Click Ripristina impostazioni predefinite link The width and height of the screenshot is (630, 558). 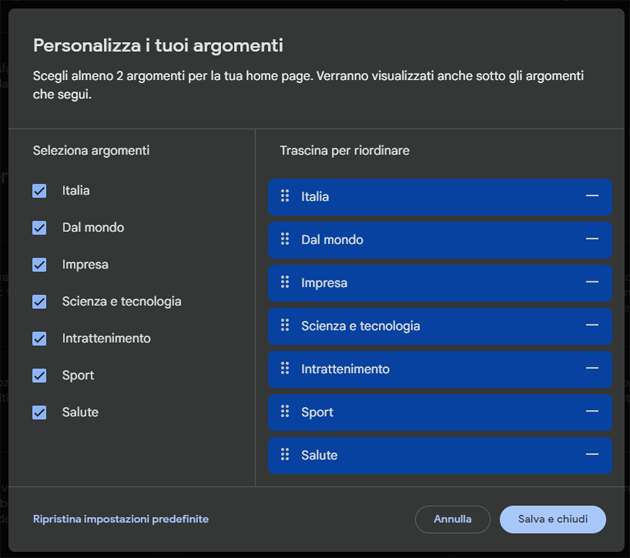pyautogui.click(x=121, y=519)
